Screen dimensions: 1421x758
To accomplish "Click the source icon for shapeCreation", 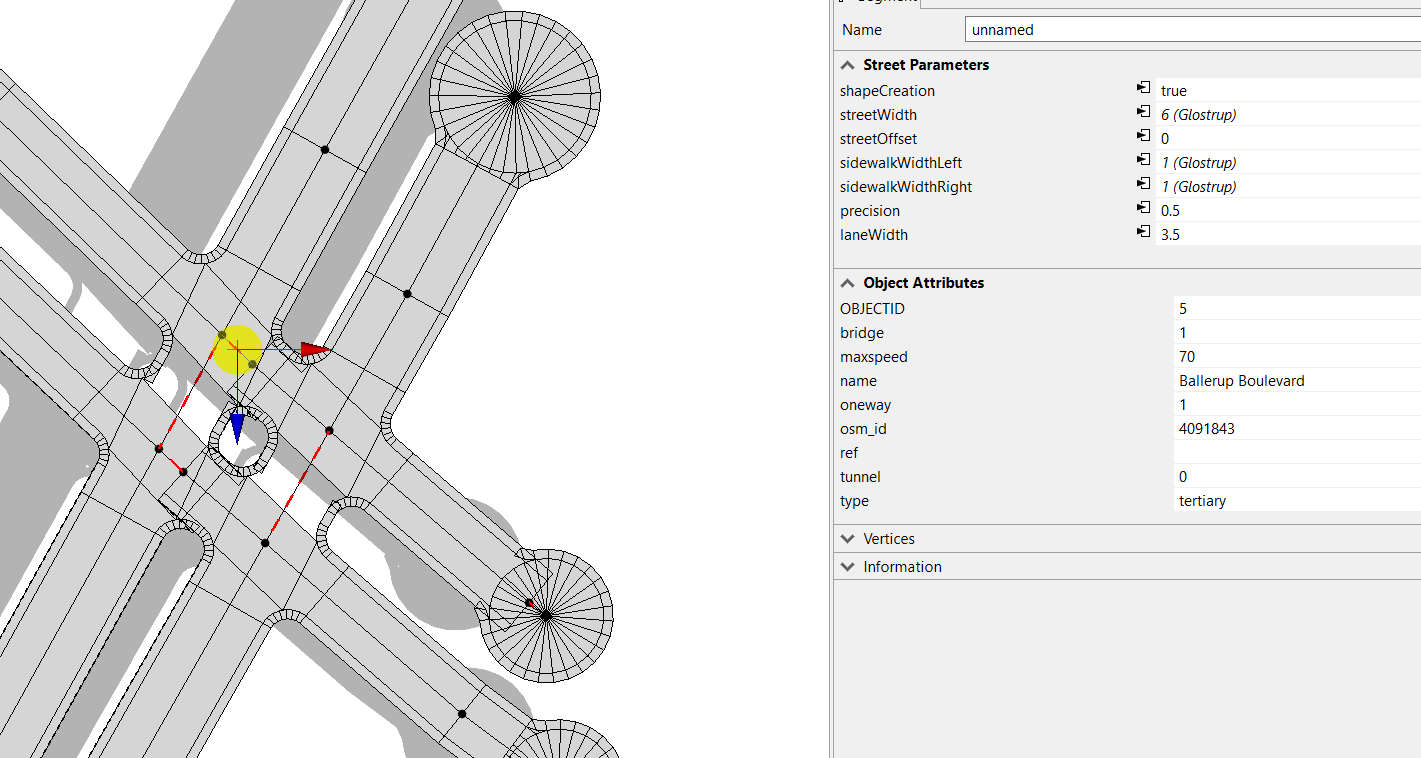I will click(x=1142, y=90).
